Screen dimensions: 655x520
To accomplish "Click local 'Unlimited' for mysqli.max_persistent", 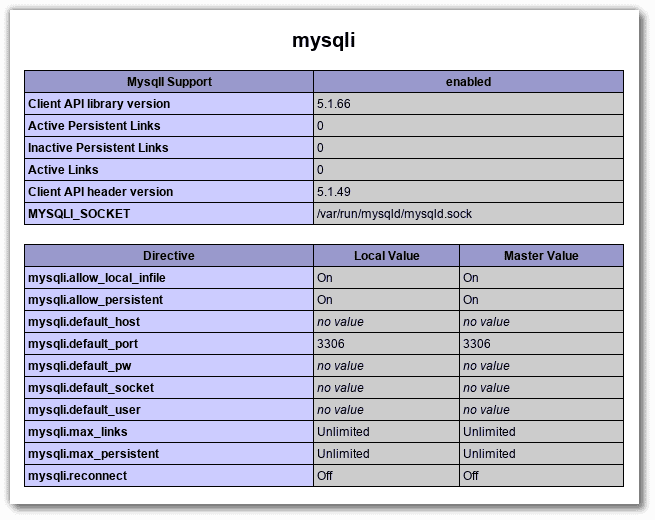I will (x=343, y=454).
